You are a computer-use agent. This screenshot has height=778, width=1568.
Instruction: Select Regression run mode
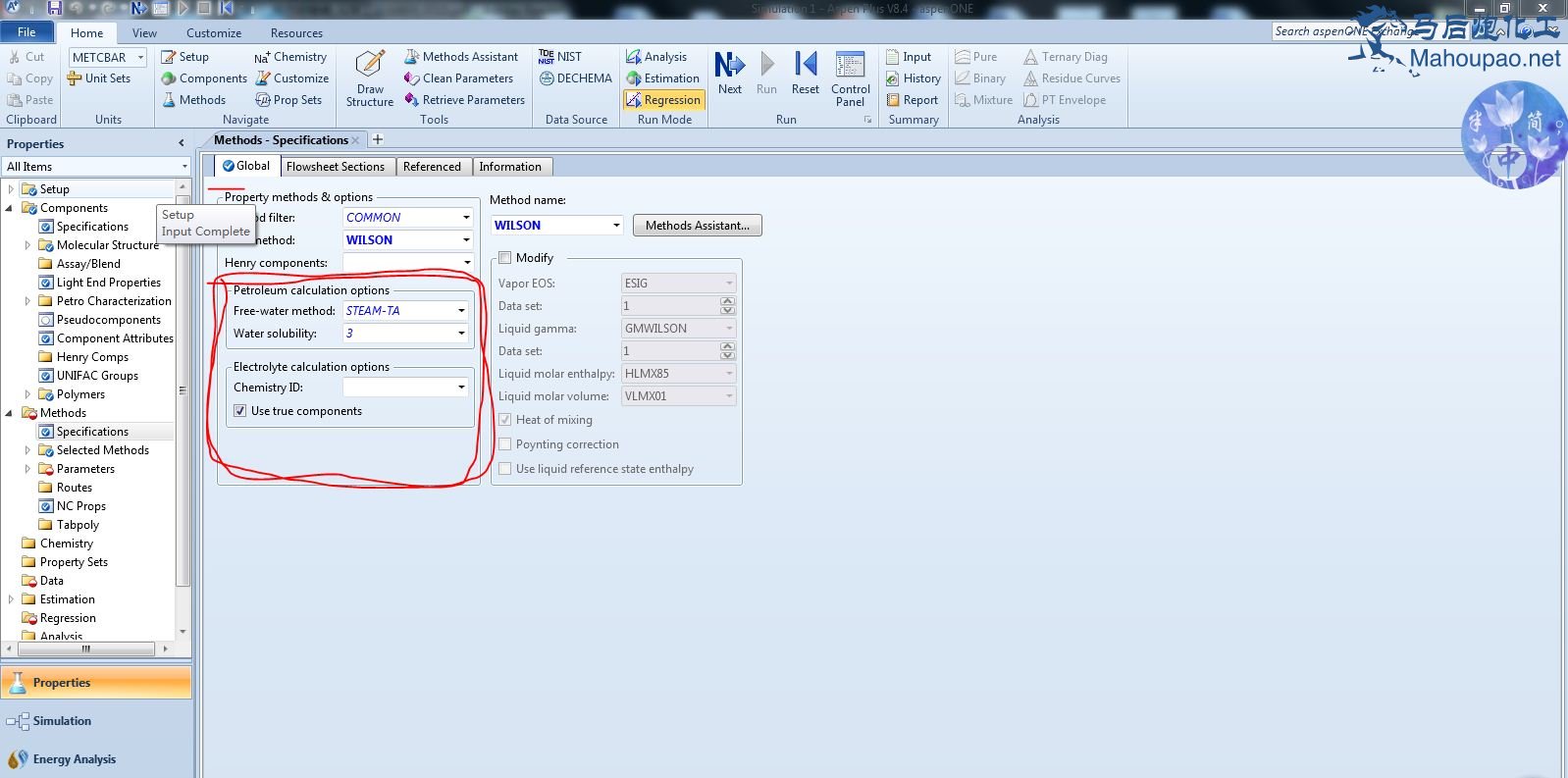point(663,100)
